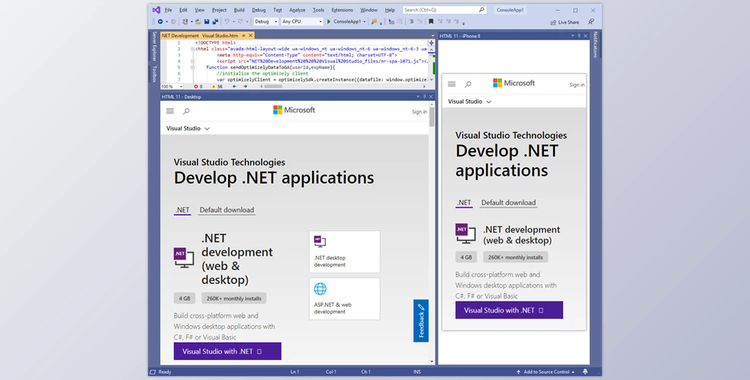The width and height of the screenshot is (750, 380).
Task: Click Visual Studio with .NET button in Desktop preview
Action: [228, 351]
